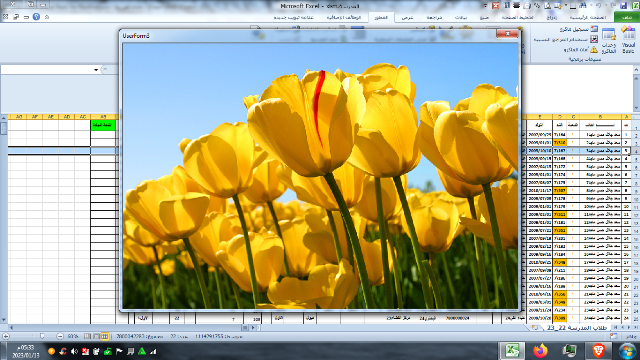This screenshot has width=640, height=360.
Task: Click the vertical scrollbar down arrow on the left
Action: click(4, 320)
